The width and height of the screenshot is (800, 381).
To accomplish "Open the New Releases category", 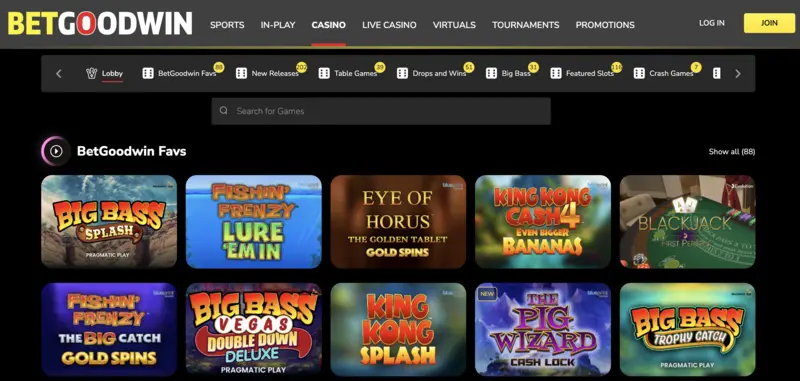I will click(x=275, y=73).
